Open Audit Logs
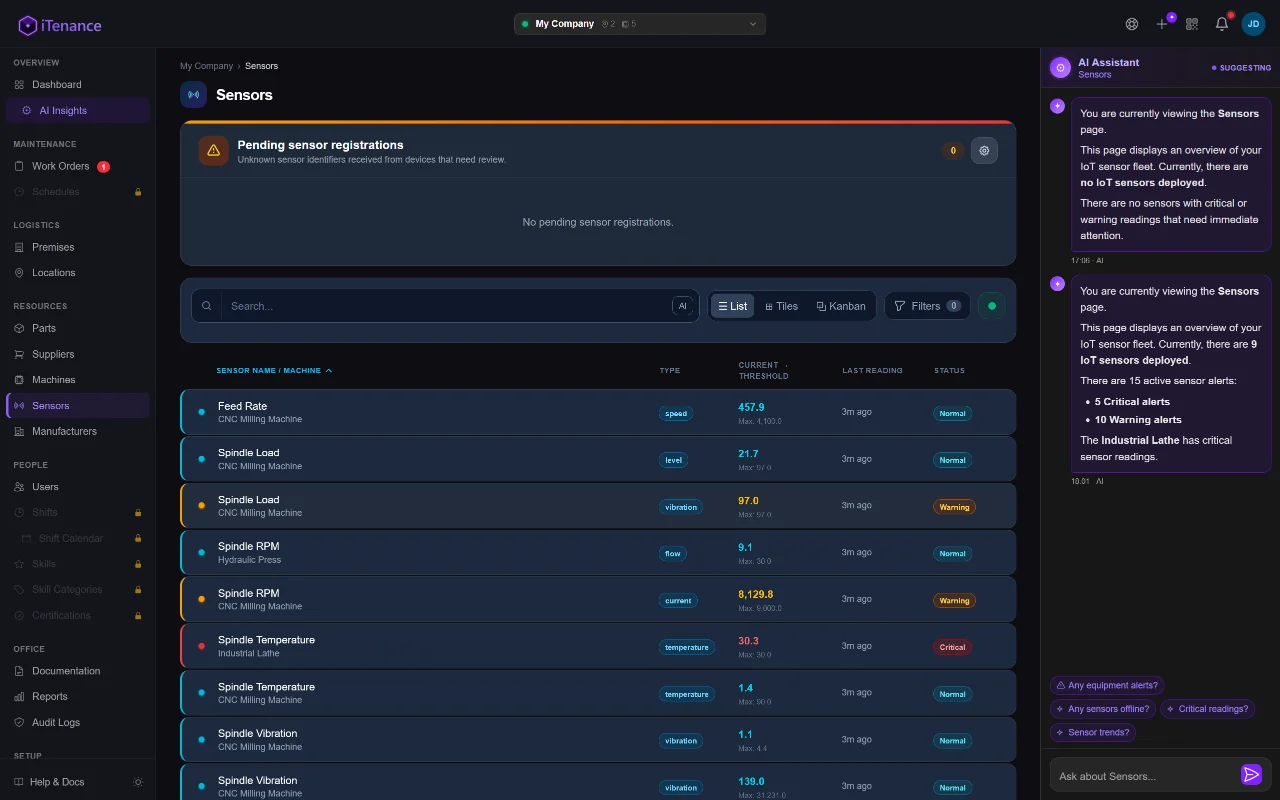 coord(78,722)
